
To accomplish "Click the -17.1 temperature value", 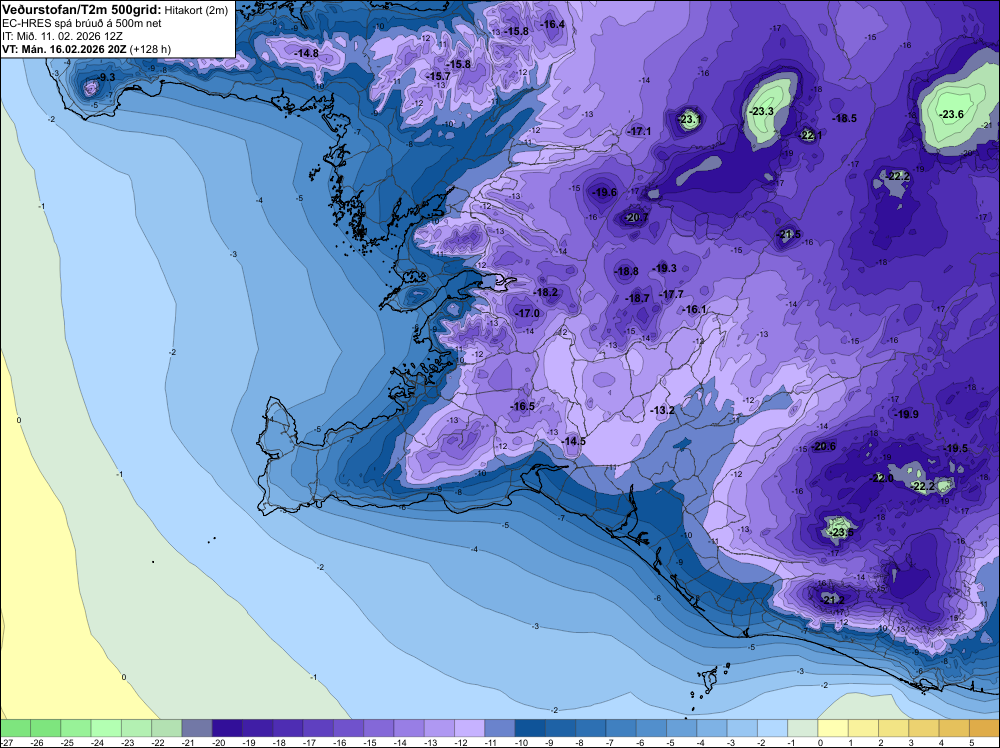I will pyautogui.click(x=639, y=131).
